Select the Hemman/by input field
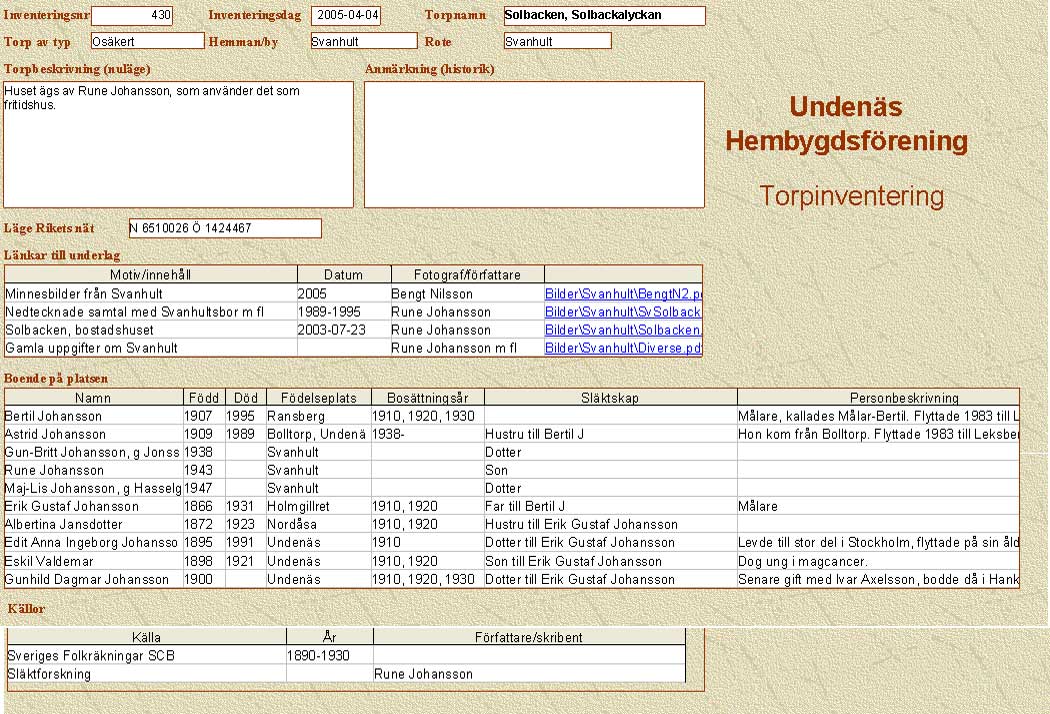 [363, 41]
